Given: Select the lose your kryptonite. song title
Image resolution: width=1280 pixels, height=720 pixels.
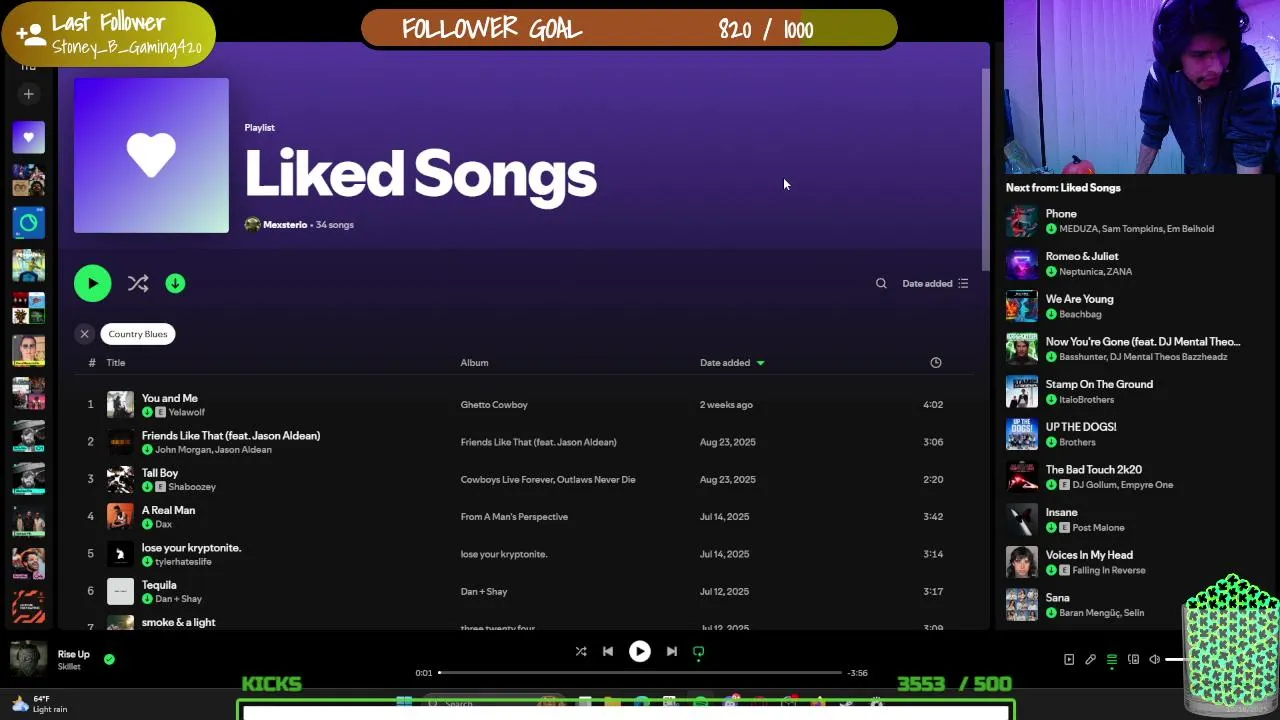Looking at the screenshot, I should pyautogui.click(x=191, y=548).
